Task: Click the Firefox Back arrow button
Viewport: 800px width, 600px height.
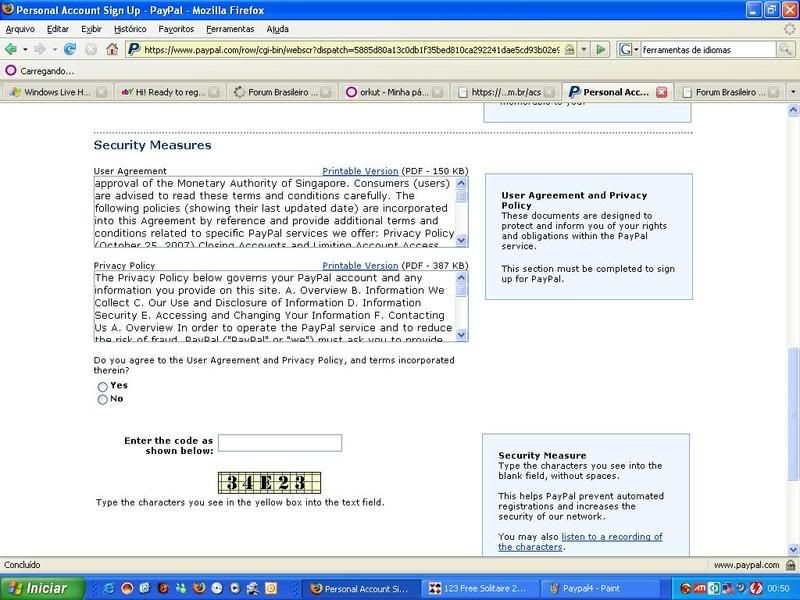Action: [x=10, y=49]
